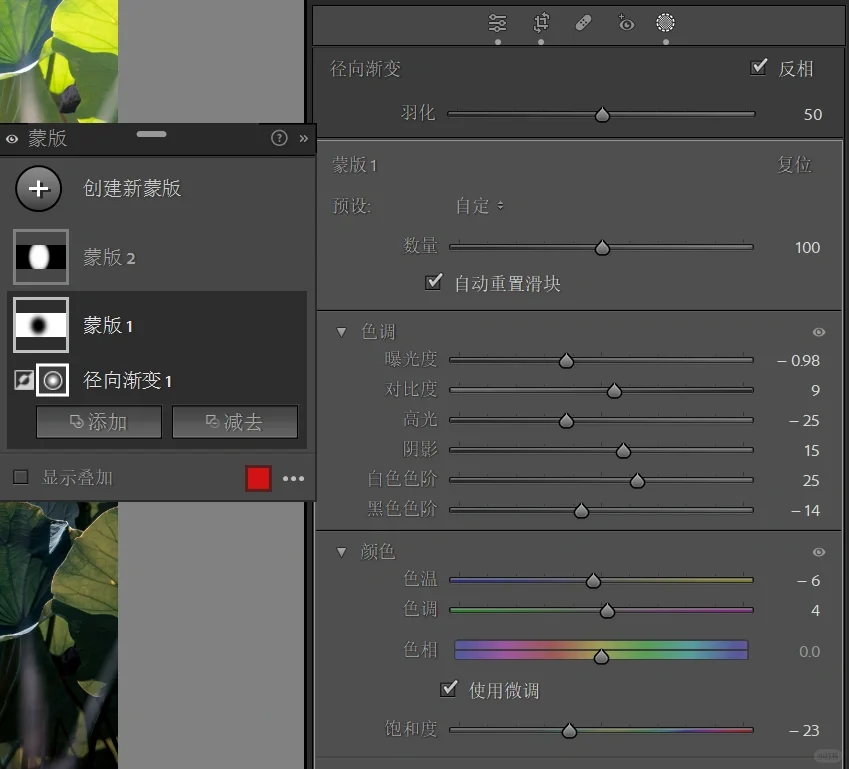Image resolution: width=849 pixels, height=769 pixels.
Task: Toggle 颜色 section visibility eye icon
Action: coord(819,552)
